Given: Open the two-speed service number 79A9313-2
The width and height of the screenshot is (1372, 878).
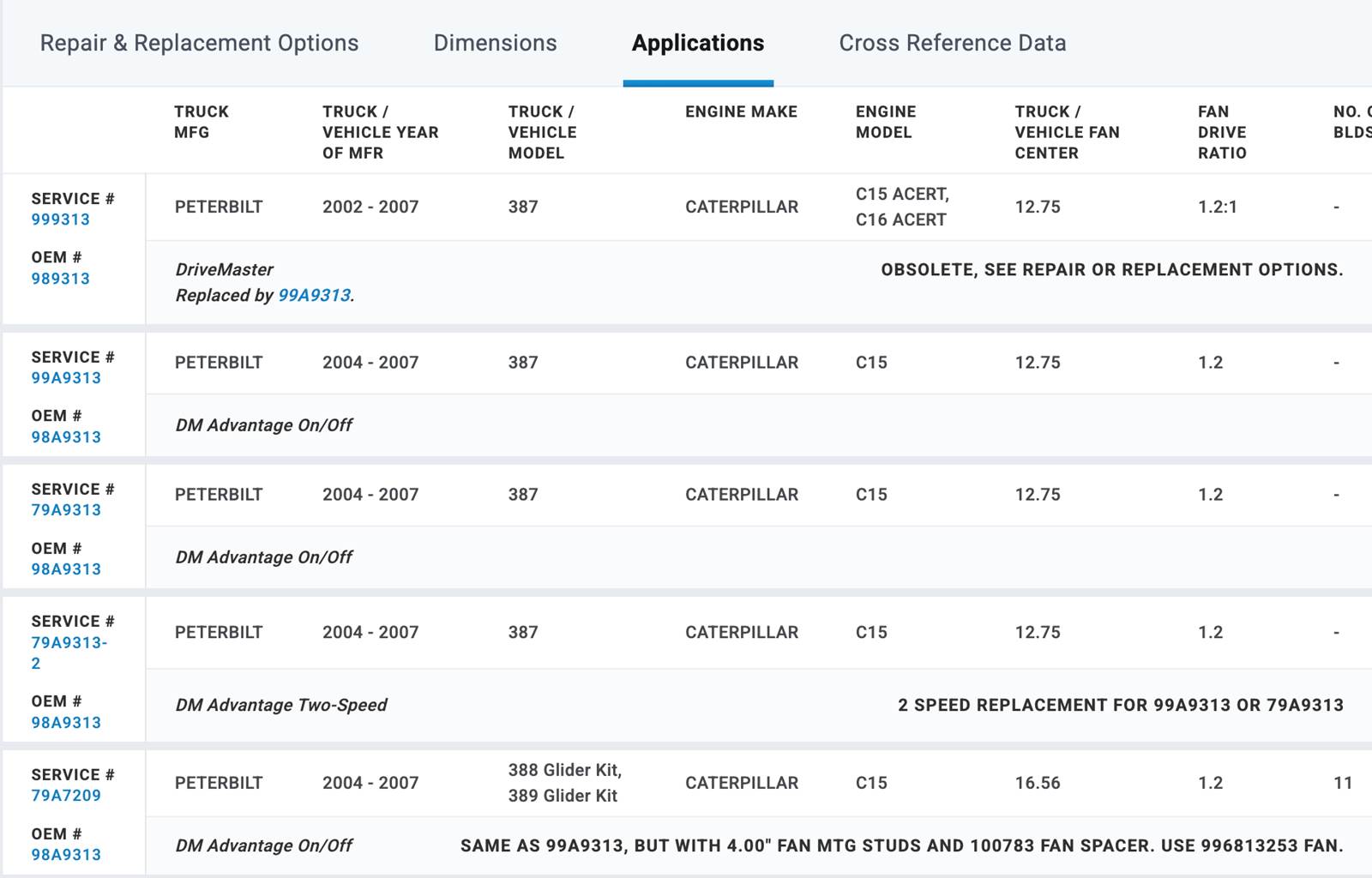Looking at the screenshot, I should pyautogui.click(x=69, y=643).
